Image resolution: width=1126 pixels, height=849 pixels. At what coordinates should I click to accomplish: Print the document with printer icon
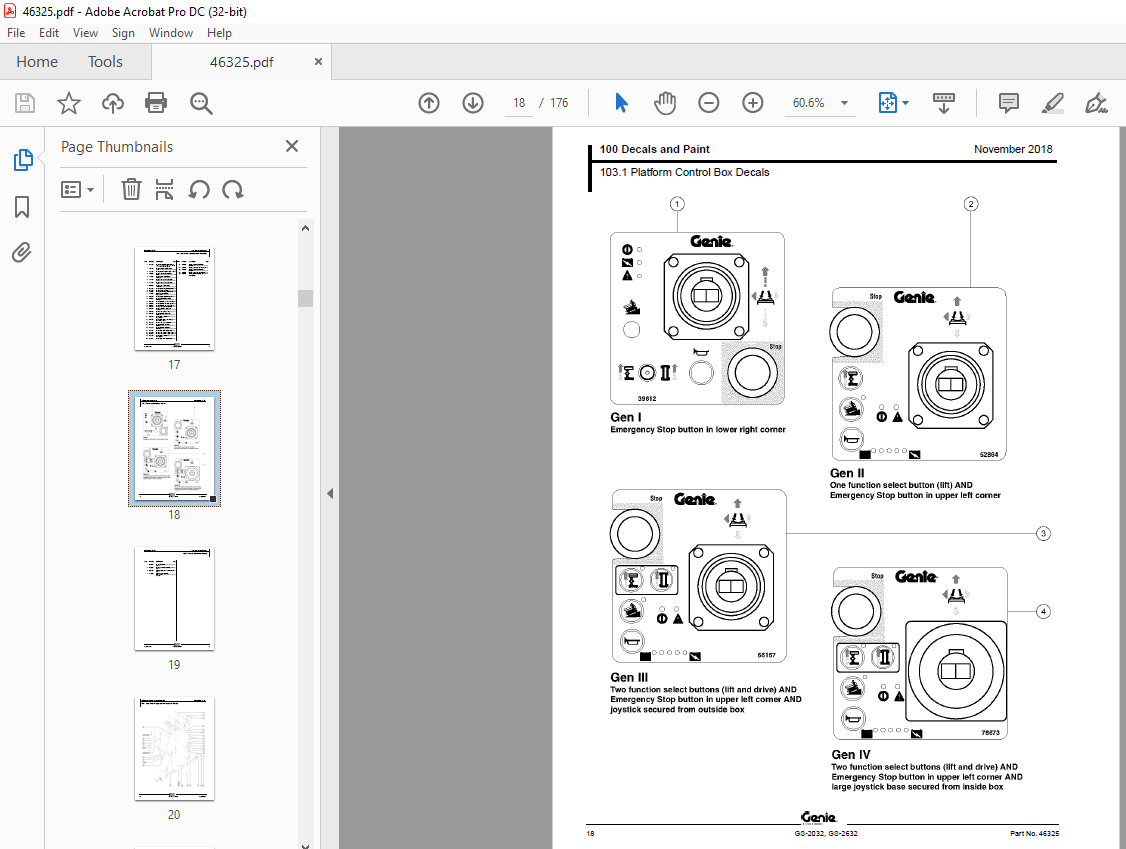click(156, 103)
